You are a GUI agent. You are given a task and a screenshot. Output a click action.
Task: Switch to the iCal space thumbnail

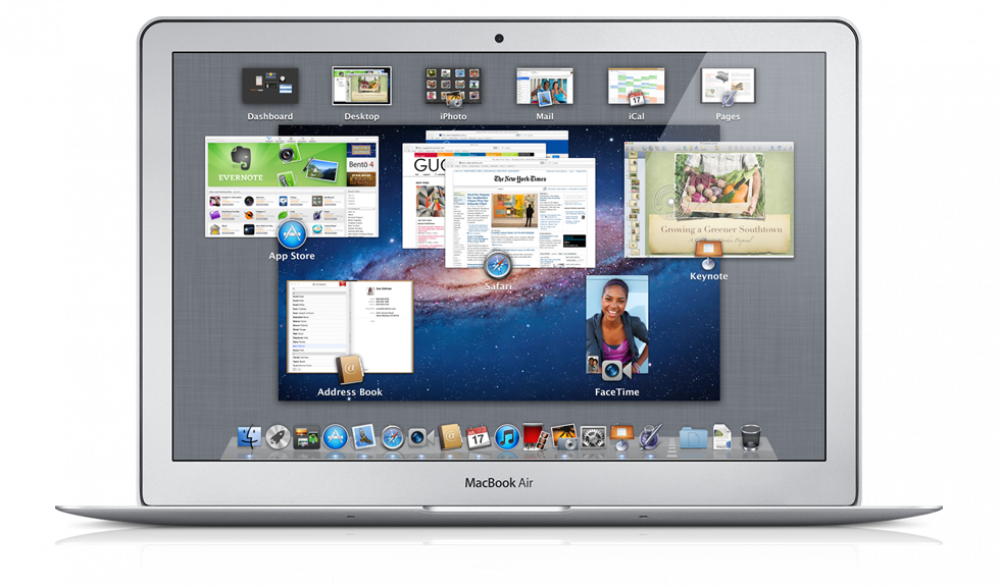(636, 86)
